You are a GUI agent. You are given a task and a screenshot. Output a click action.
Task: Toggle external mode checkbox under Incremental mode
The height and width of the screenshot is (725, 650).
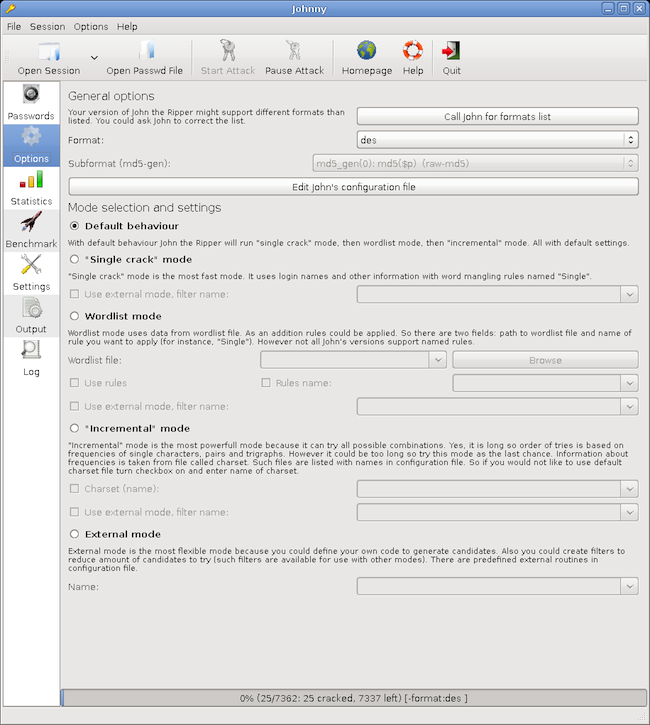click(x=74, y=512)
